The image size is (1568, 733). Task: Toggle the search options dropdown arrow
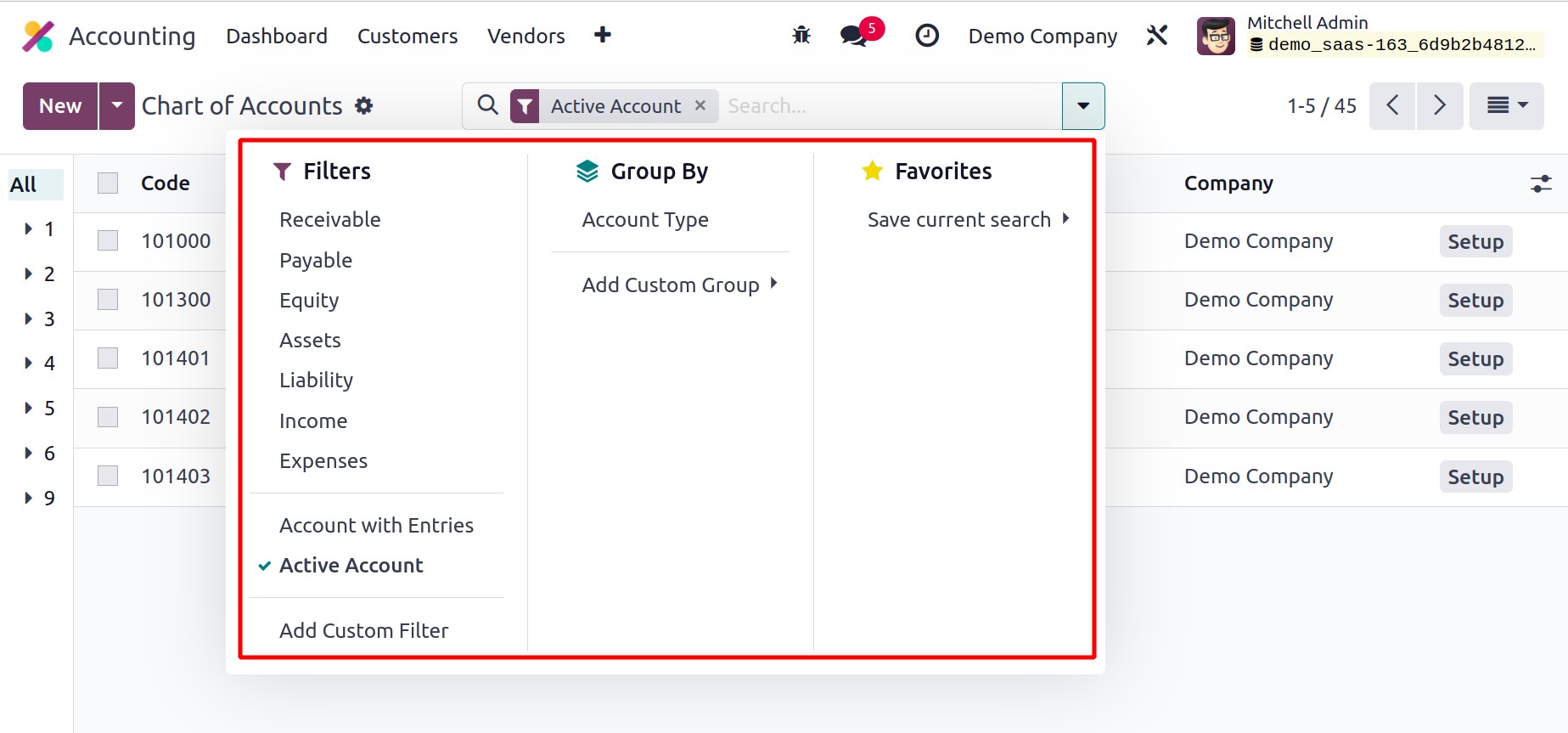pos(1082,106)
